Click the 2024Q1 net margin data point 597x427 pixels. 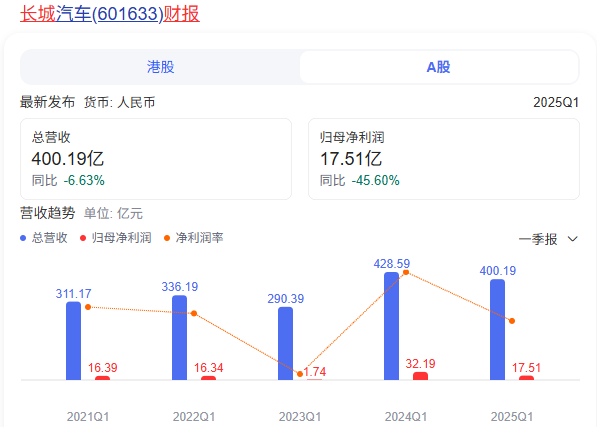click(406, 272)
